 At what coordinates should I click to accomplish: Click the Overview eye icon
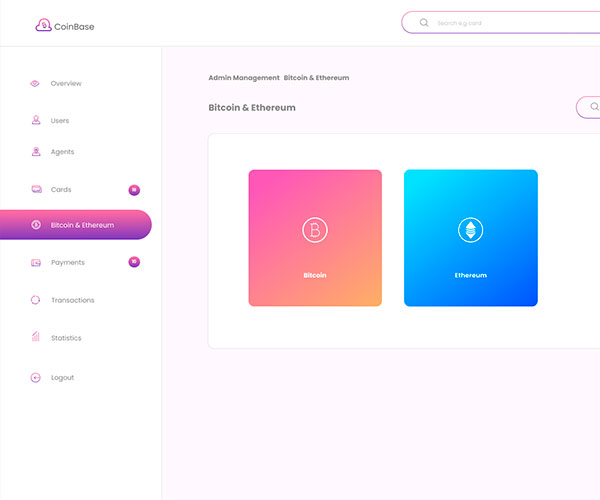pos(35,83)
